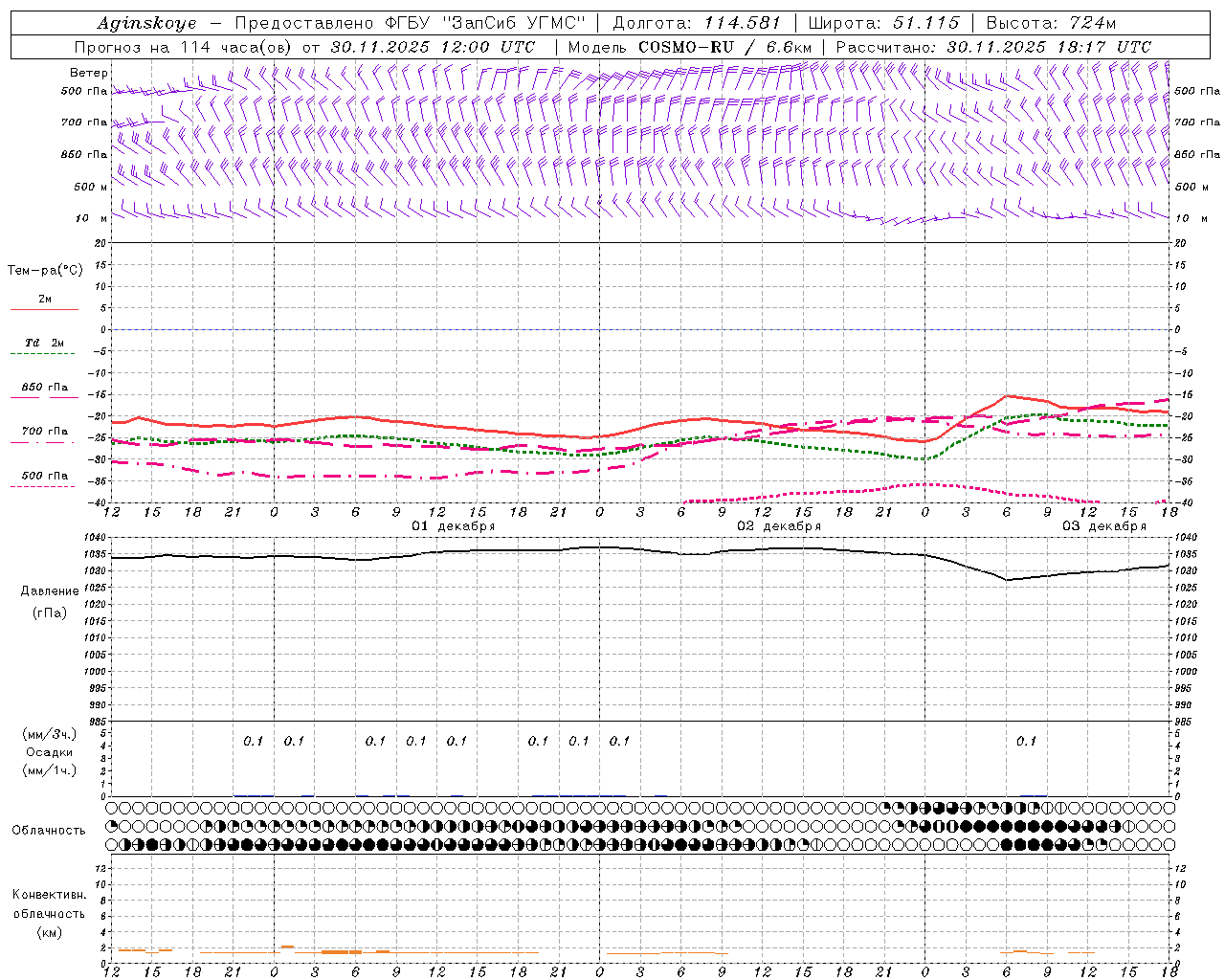Click the Конвективн. convective cloud label
Screen dimensions: 1225x980
(49, 895)
